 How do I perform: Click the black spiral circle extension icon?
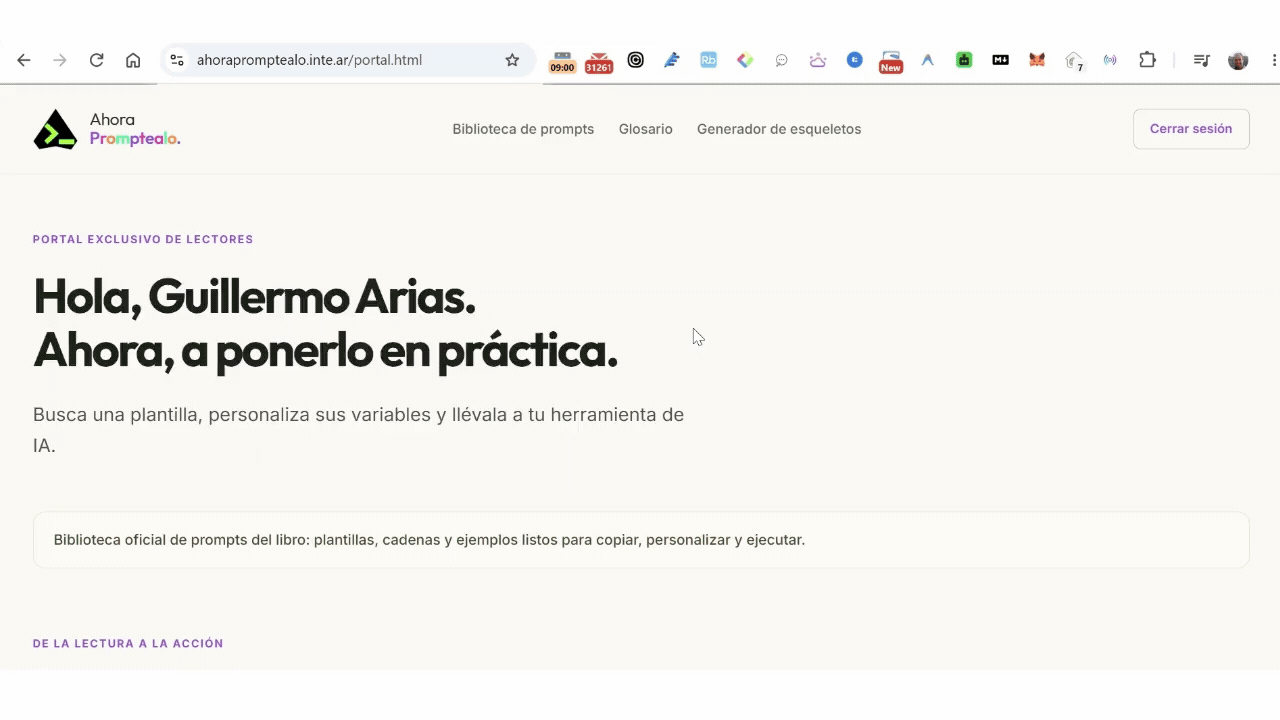point(636,60)
